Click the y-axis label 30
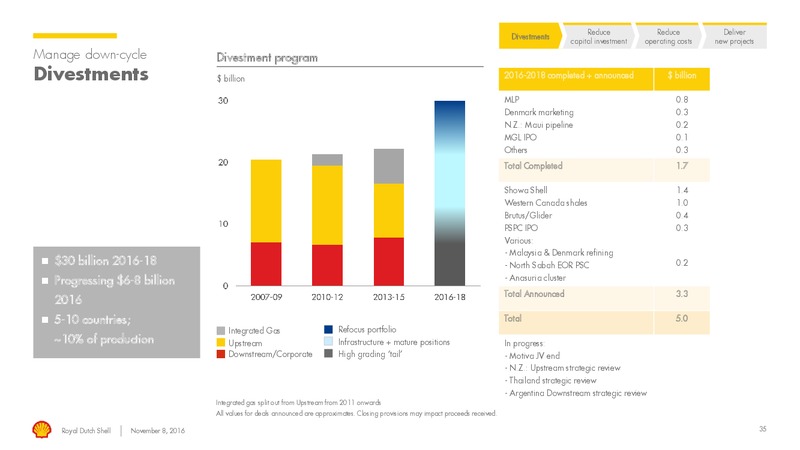 coord(223,101)
